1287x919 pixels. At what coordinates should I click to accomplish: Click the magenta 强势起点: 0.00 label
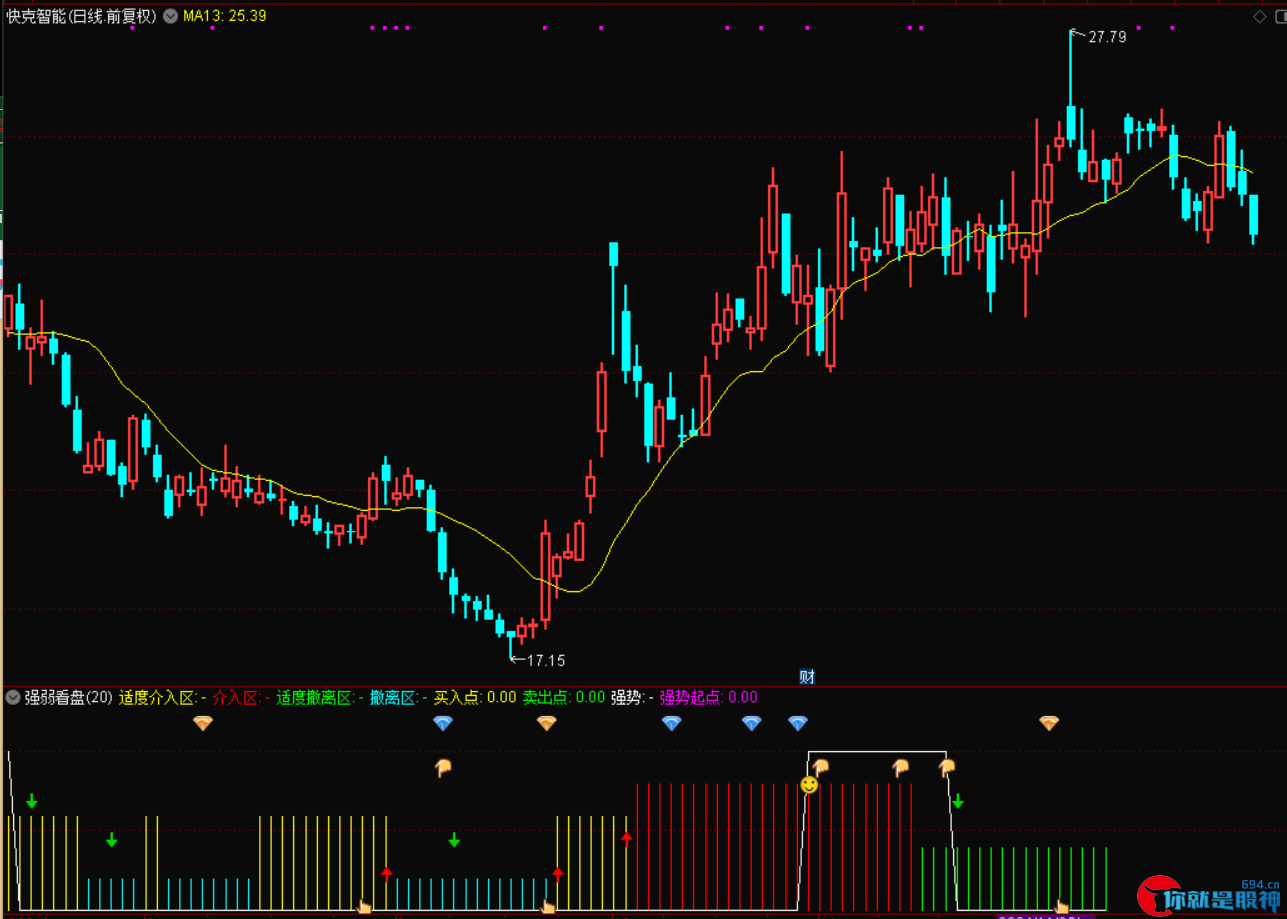[708, 697]
